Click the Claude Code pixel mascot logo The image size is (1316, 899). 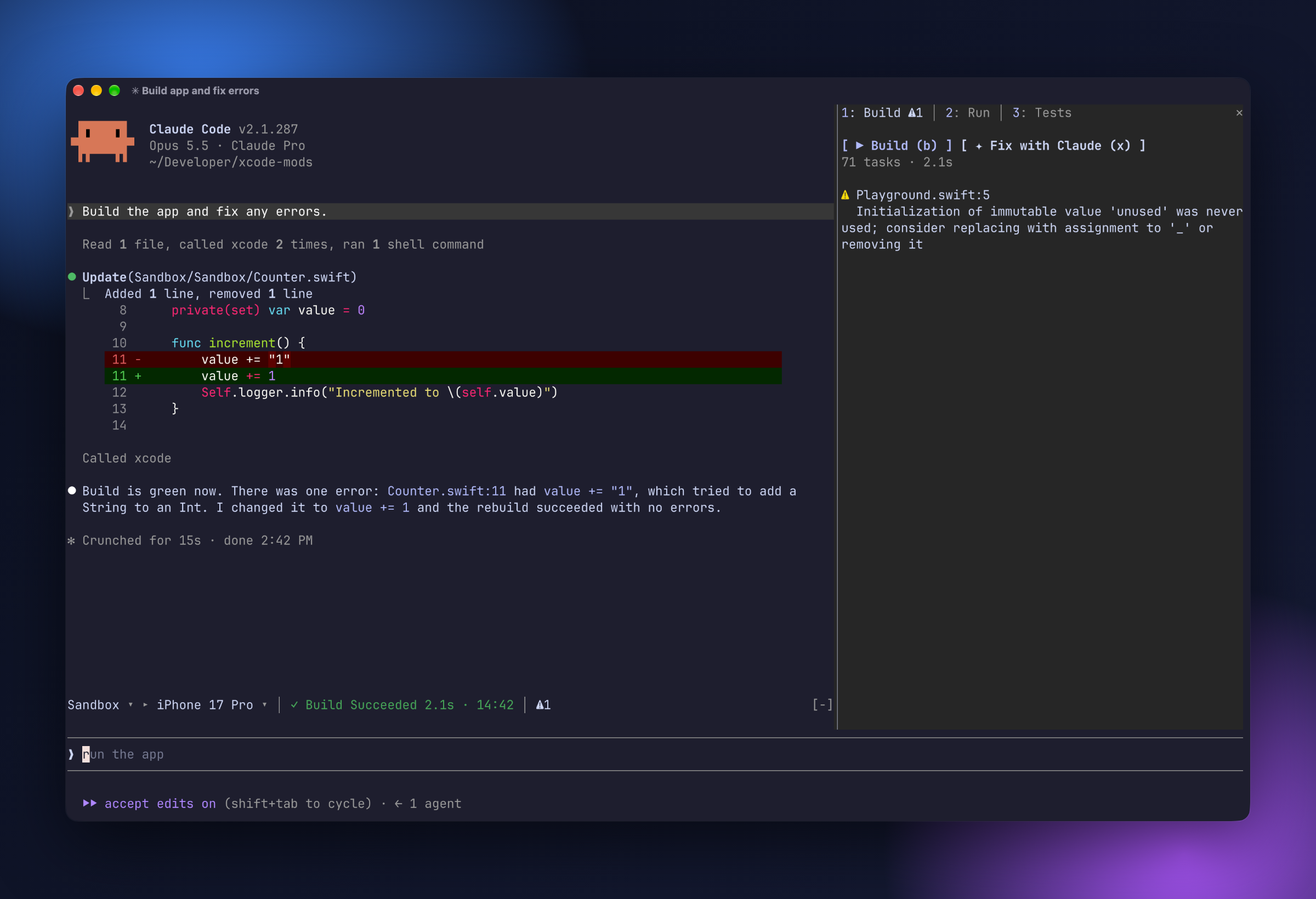click(103, 141)
